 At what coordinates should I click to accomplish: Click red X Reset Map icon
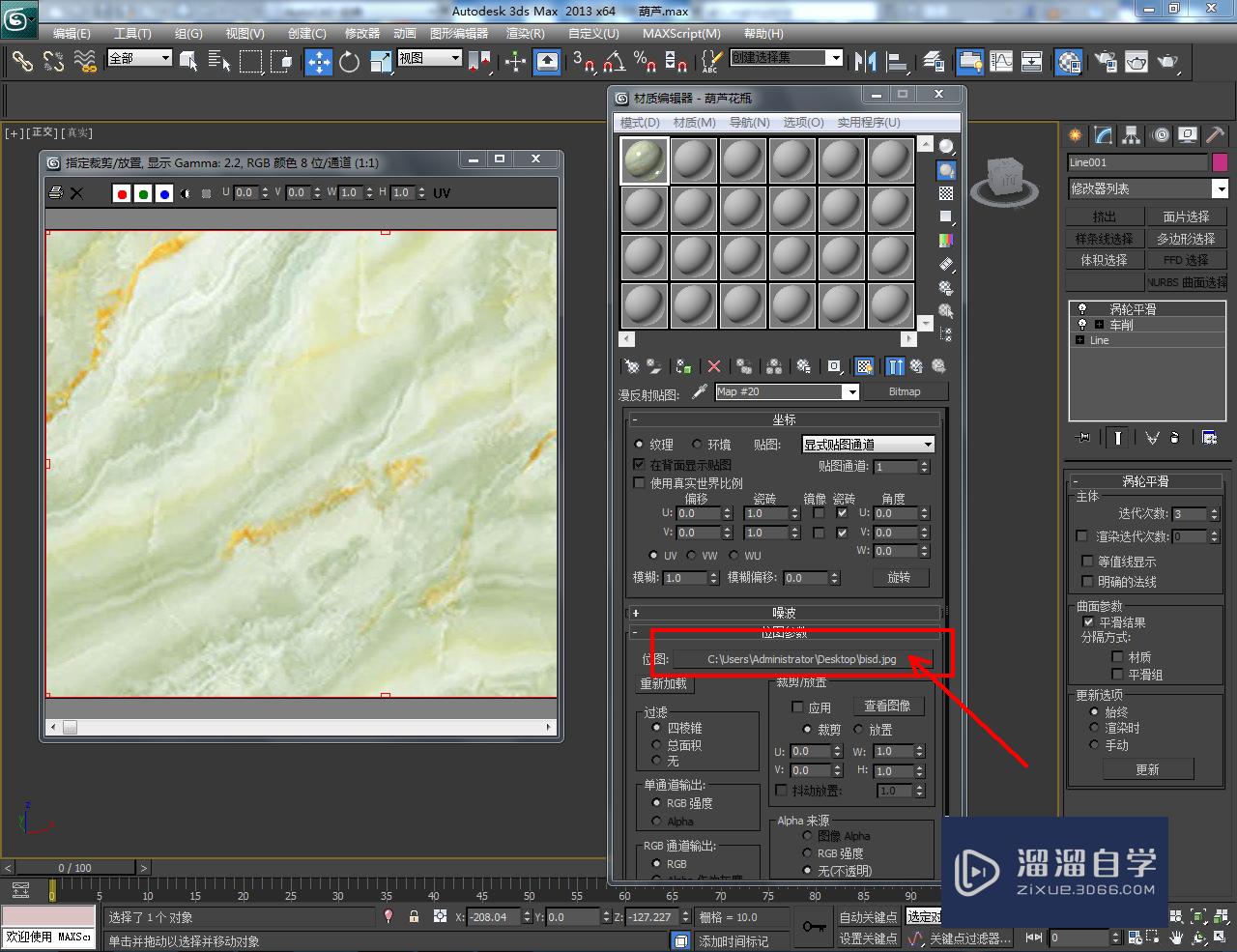click(714, 366)
